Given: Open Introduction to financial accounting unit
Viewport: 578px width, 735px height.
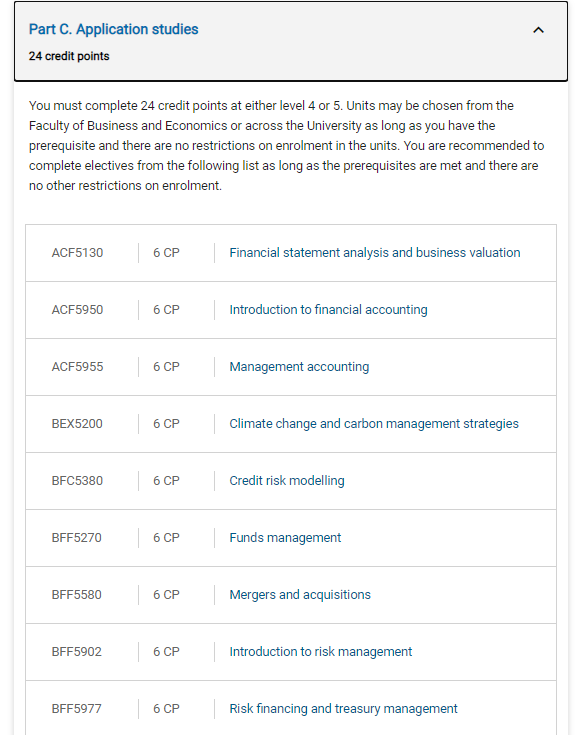Looking at the screenshot, I should click(328, 310).
